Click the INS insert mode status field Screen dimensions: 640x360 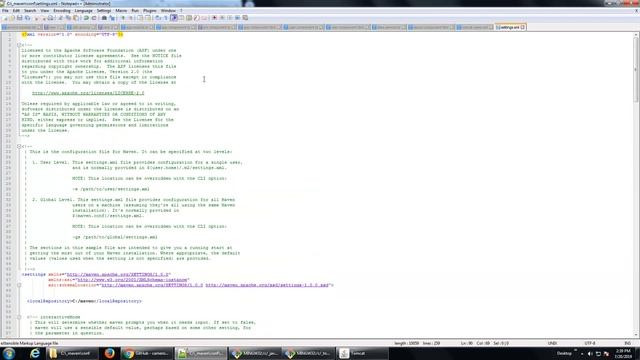click(x=627, y=343)
